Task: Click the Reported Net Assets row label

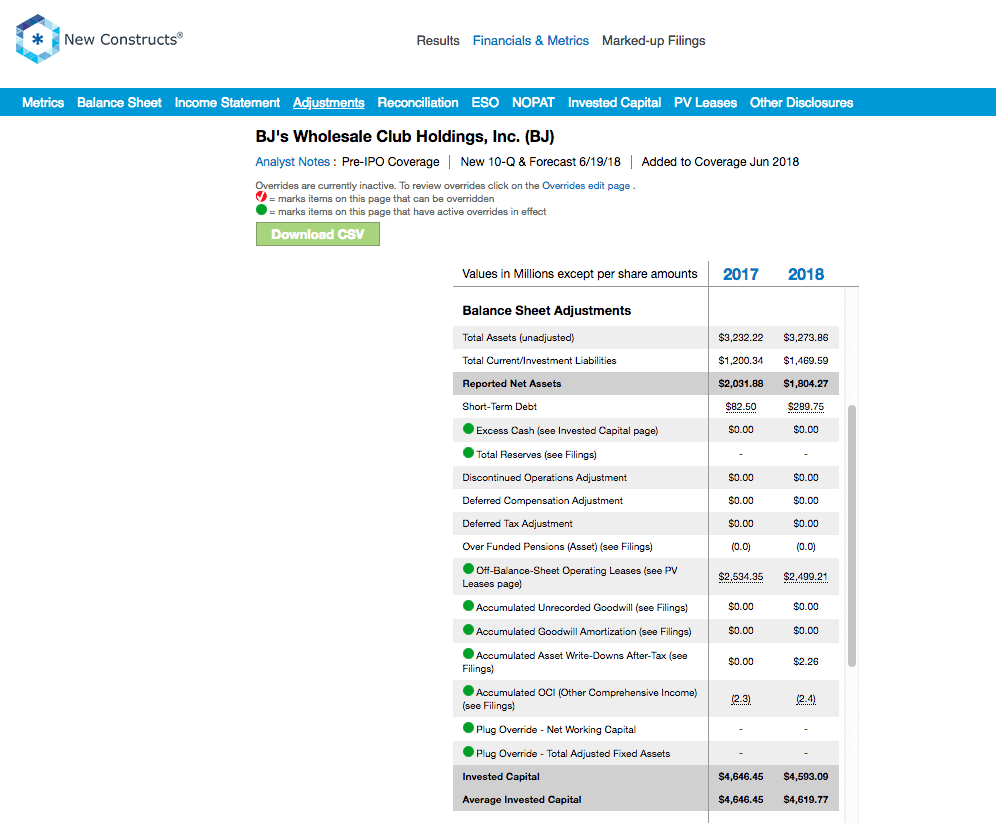Action: point(512,384)
